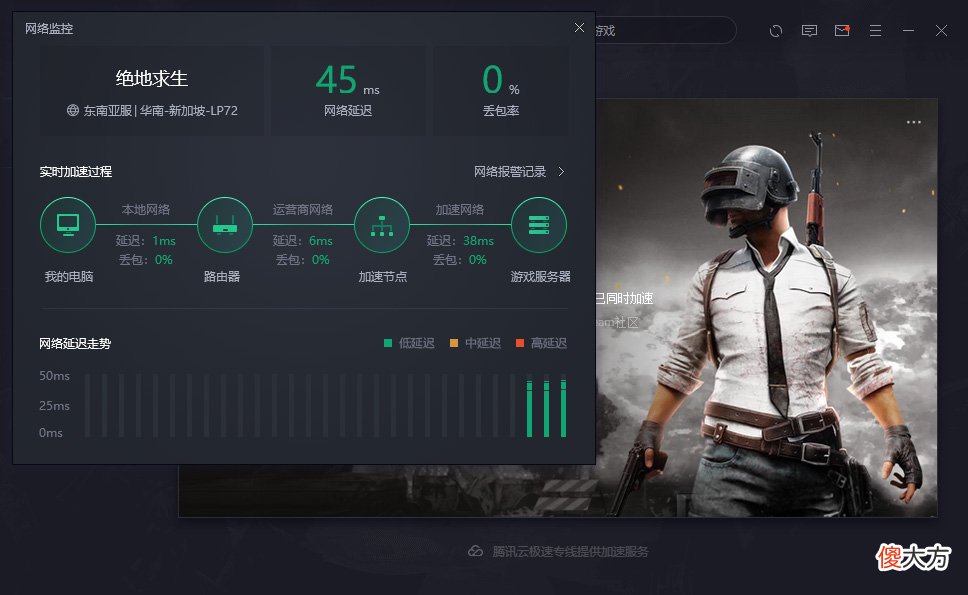Open the hamburger menu in main window
Image resolution: width=968 pixels, height=595 pixels.
point(875,30)
